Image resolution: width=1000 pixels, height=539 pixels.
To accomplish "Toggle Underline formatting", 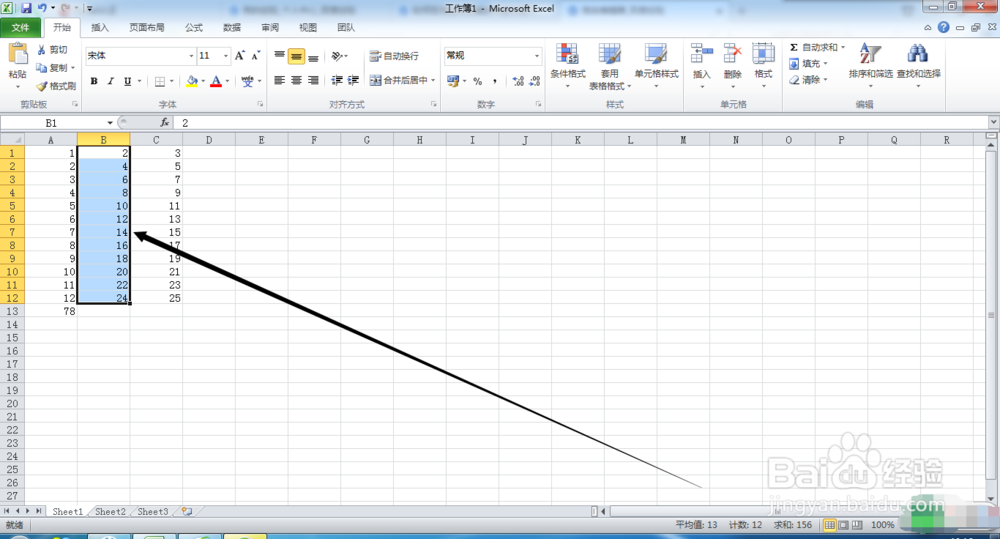I will [x=128, y=81].
